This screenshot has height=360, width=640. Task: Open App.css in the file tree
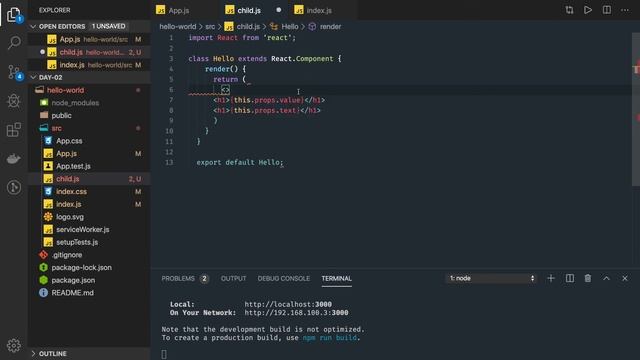[89, 141]
